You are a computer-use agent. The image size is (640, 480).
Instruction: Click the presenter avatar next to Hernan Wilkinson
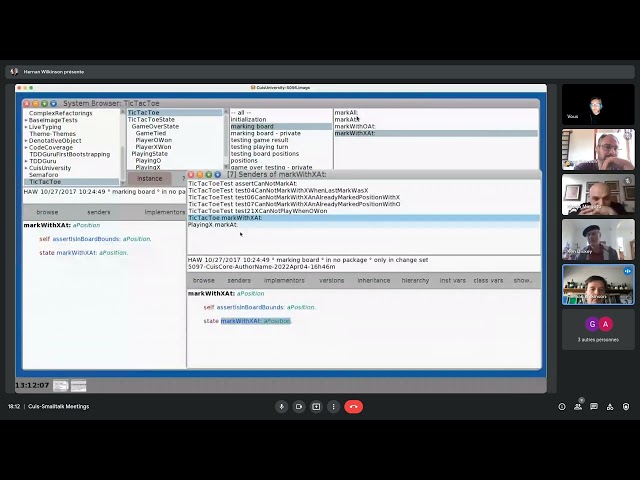[14, 72]
